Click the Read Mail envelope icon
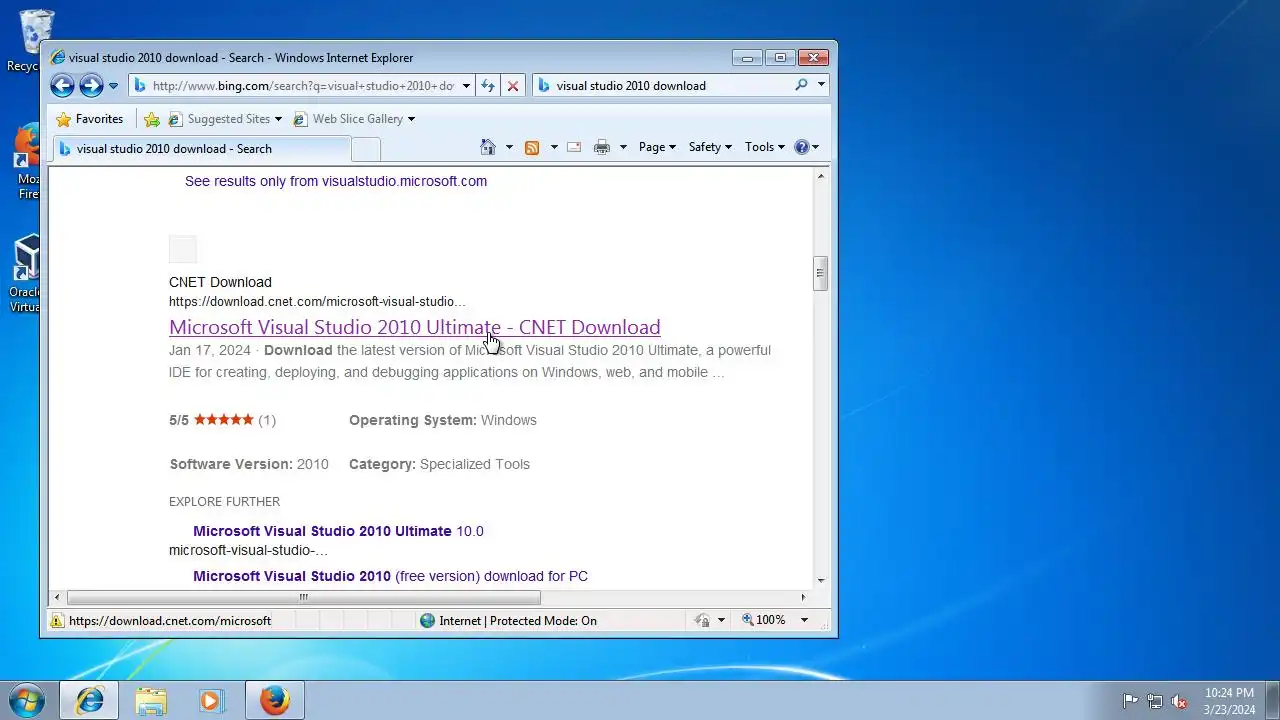This screenshot has width=1280, height=720. tap(574, 147)
